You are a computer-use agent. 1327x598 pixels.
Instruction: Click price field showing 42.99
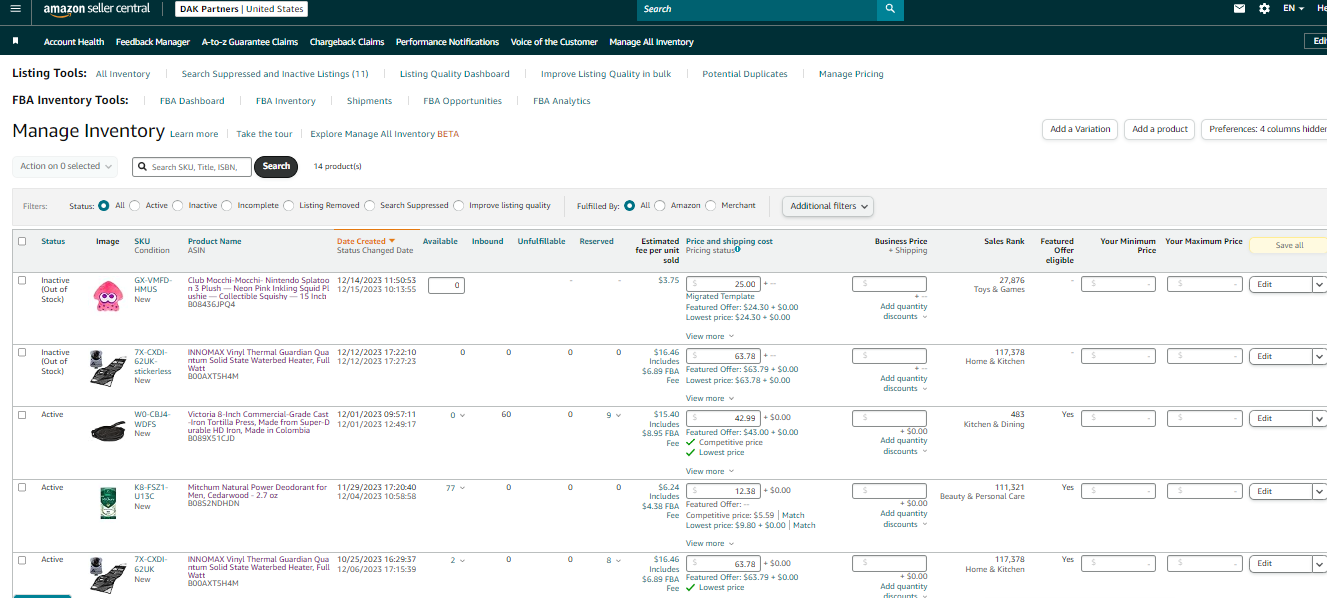point(724,418)
